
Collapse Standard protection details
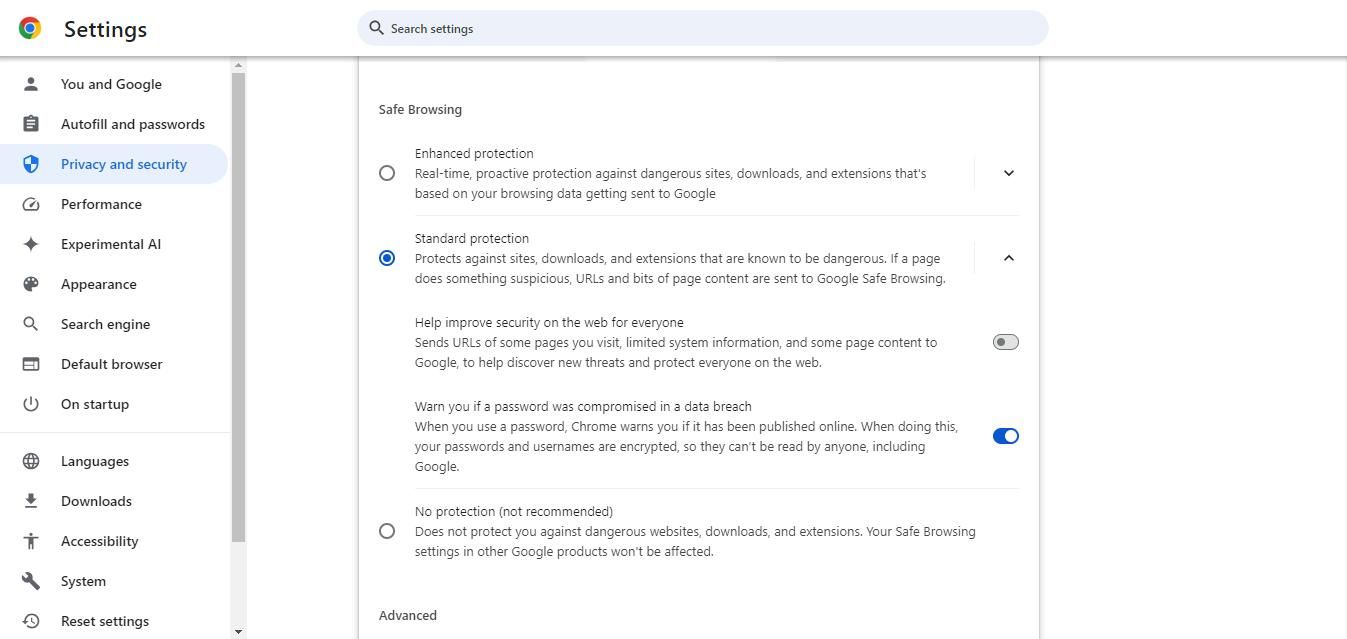tap(1008, 258)
